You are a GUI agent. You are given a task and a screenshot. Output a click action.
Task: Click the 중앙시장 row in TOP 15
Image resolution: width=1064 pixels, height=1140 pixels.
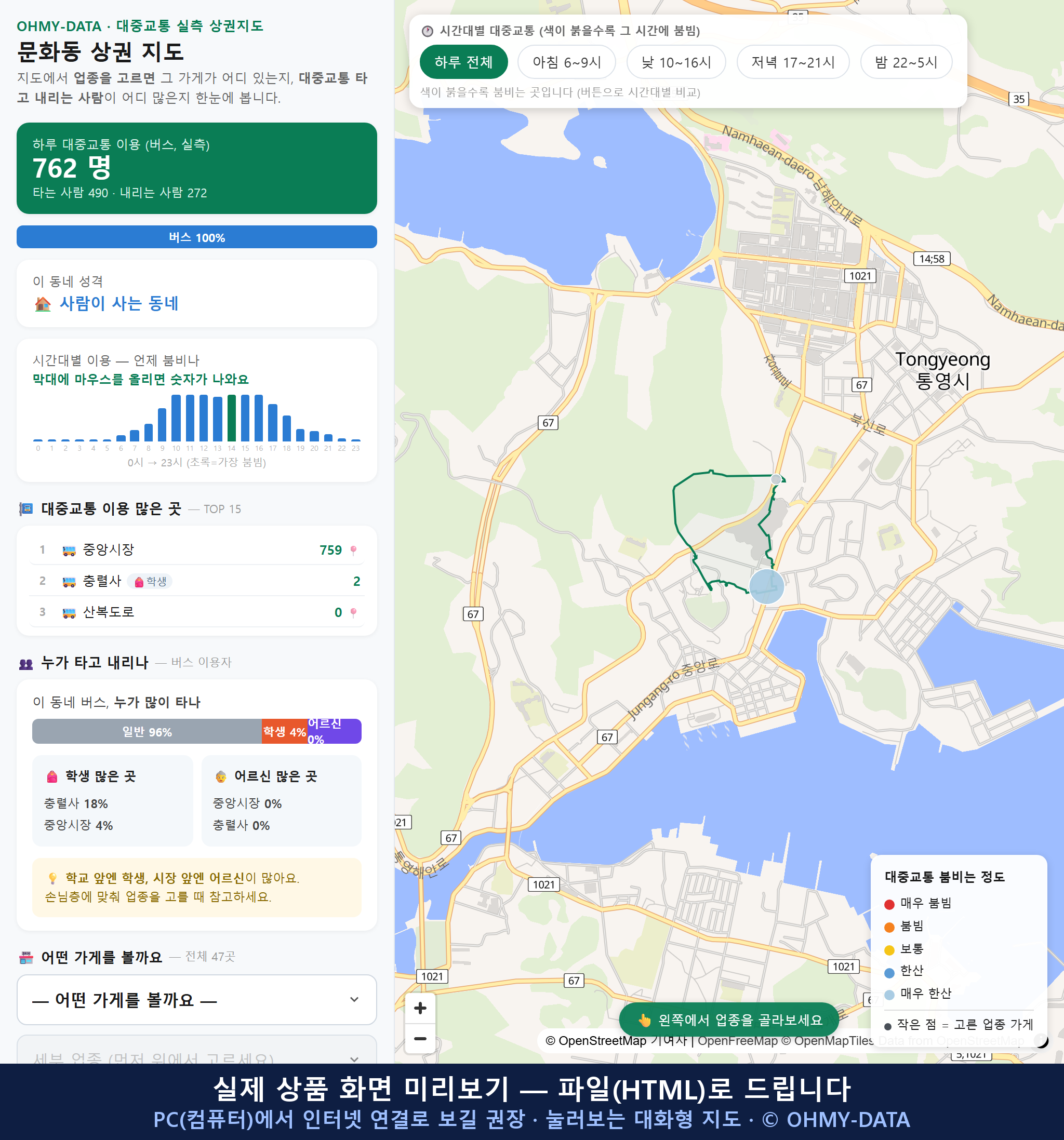click(x=197, y=549)
